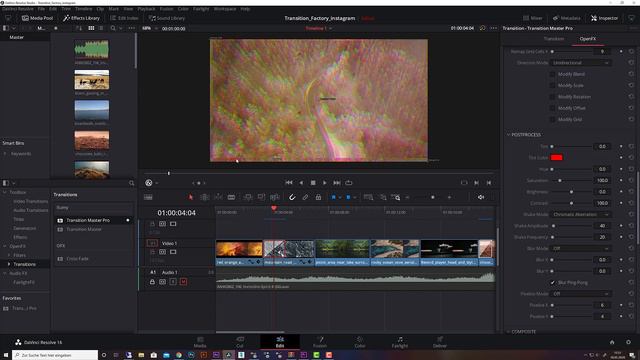
Task: Switch to the Fairlight page
Action: tap(400, 342)
